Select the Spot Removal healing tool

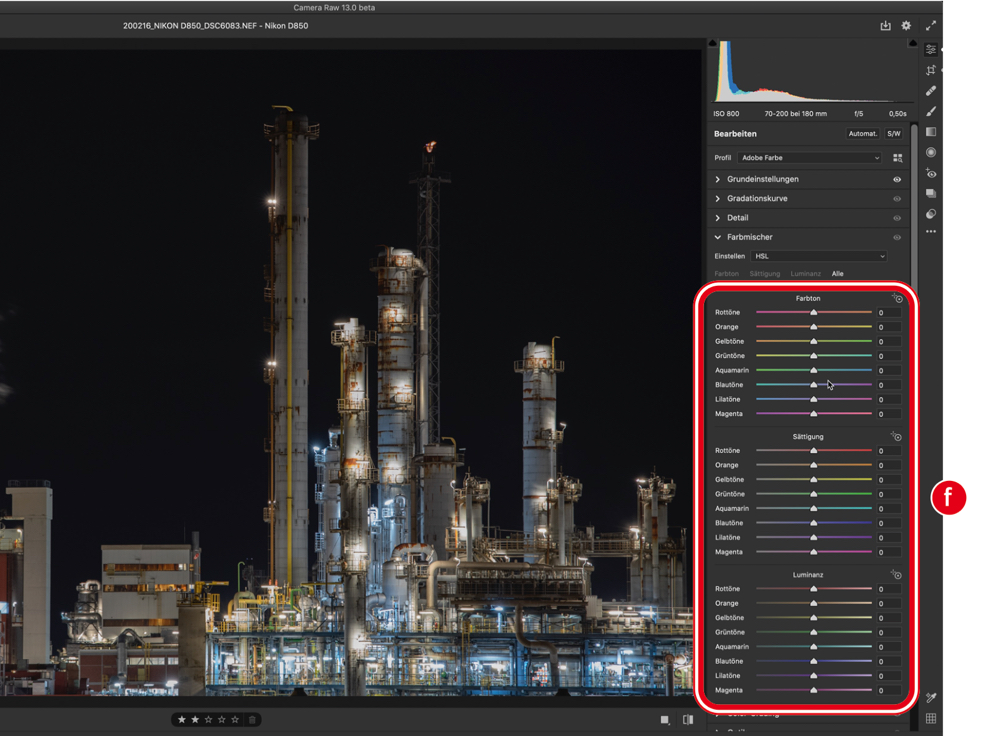(931, 91)
